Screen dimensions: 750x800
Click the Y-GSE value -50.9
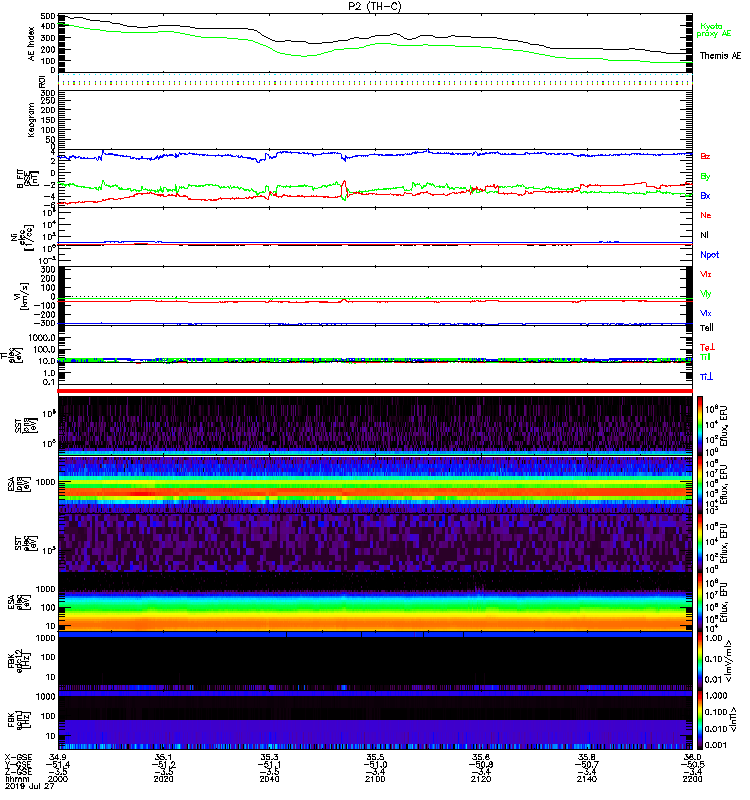[x=481, y=764]
